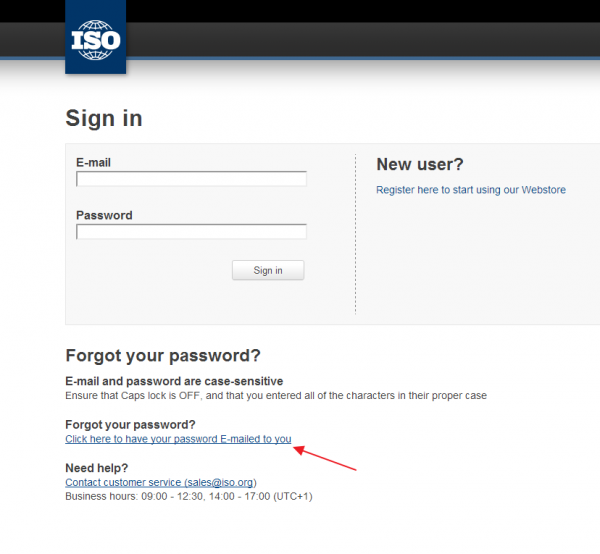Image resolution: width=600 pixels, height=554 pixels.
Task: Click the red arrow annotation
Action: coord(325,458)
